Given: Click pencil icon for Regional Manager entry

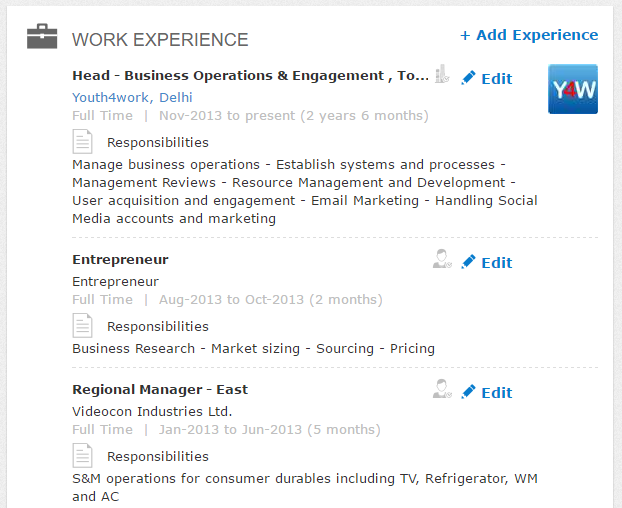Looking at the screenshot, I should [468, 392].
